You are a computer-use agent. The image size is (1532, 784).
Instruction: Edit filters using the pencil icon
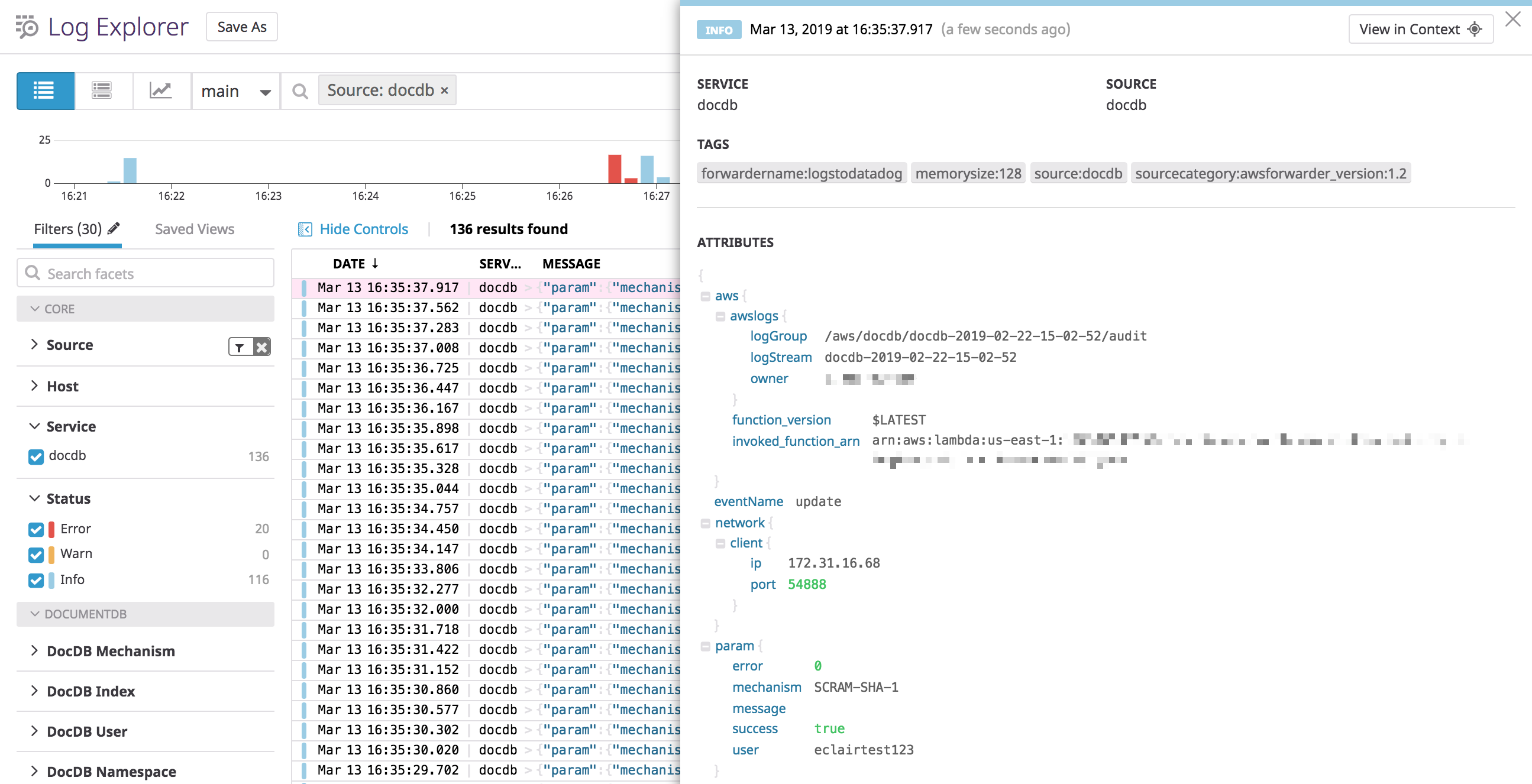[x=114, y=228]
